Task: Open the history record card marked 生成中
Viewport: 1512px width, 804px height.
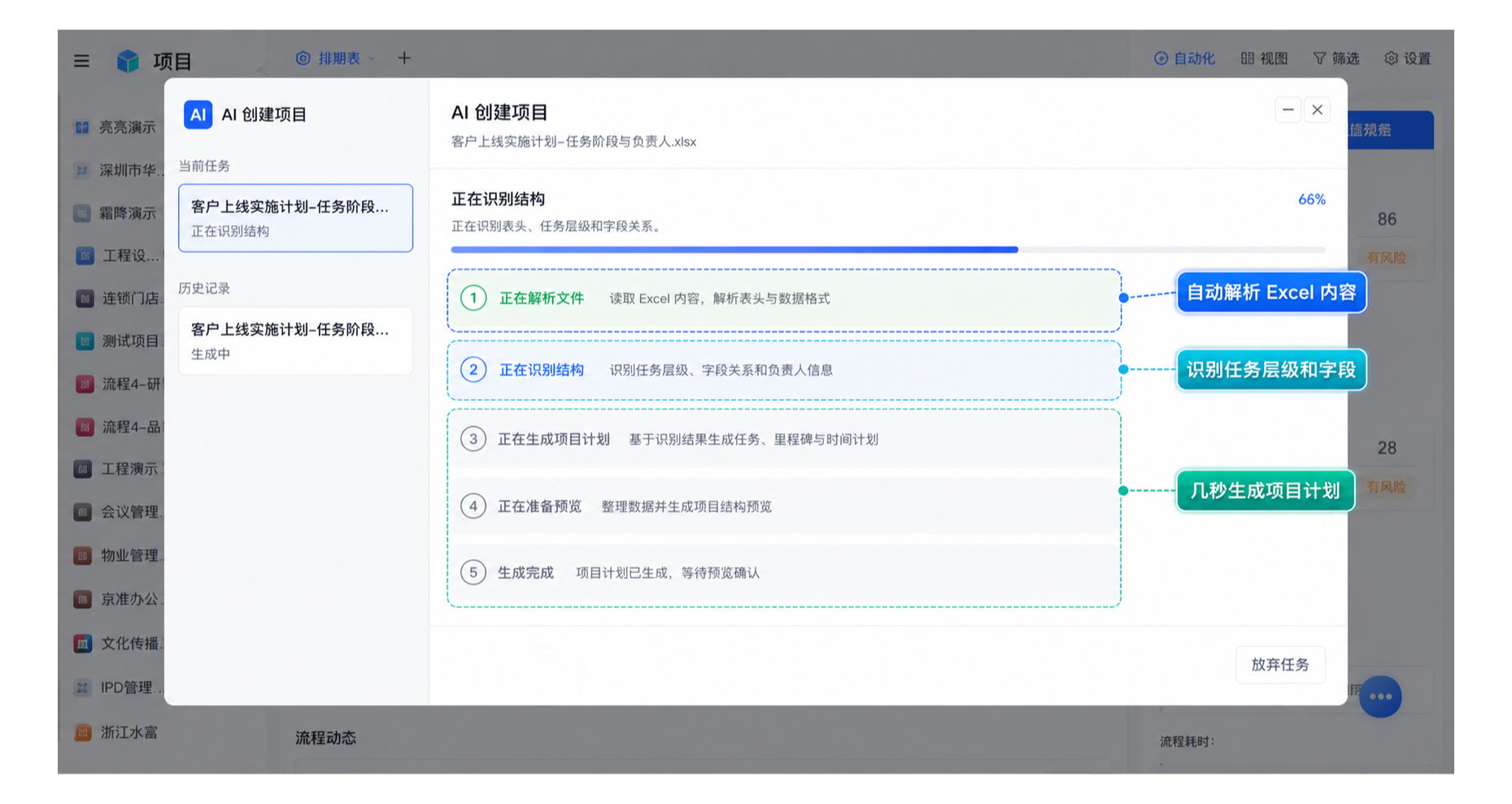Action: tap(295, 341)
